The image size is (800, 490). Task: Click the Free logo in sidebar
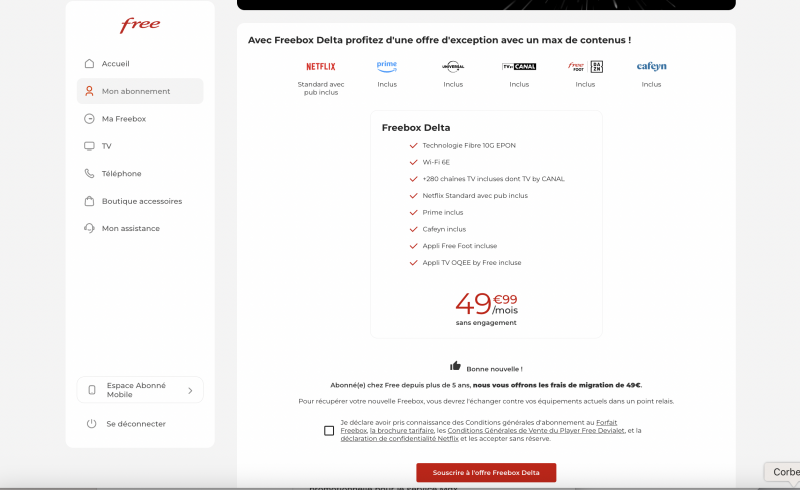click(140, 26)
